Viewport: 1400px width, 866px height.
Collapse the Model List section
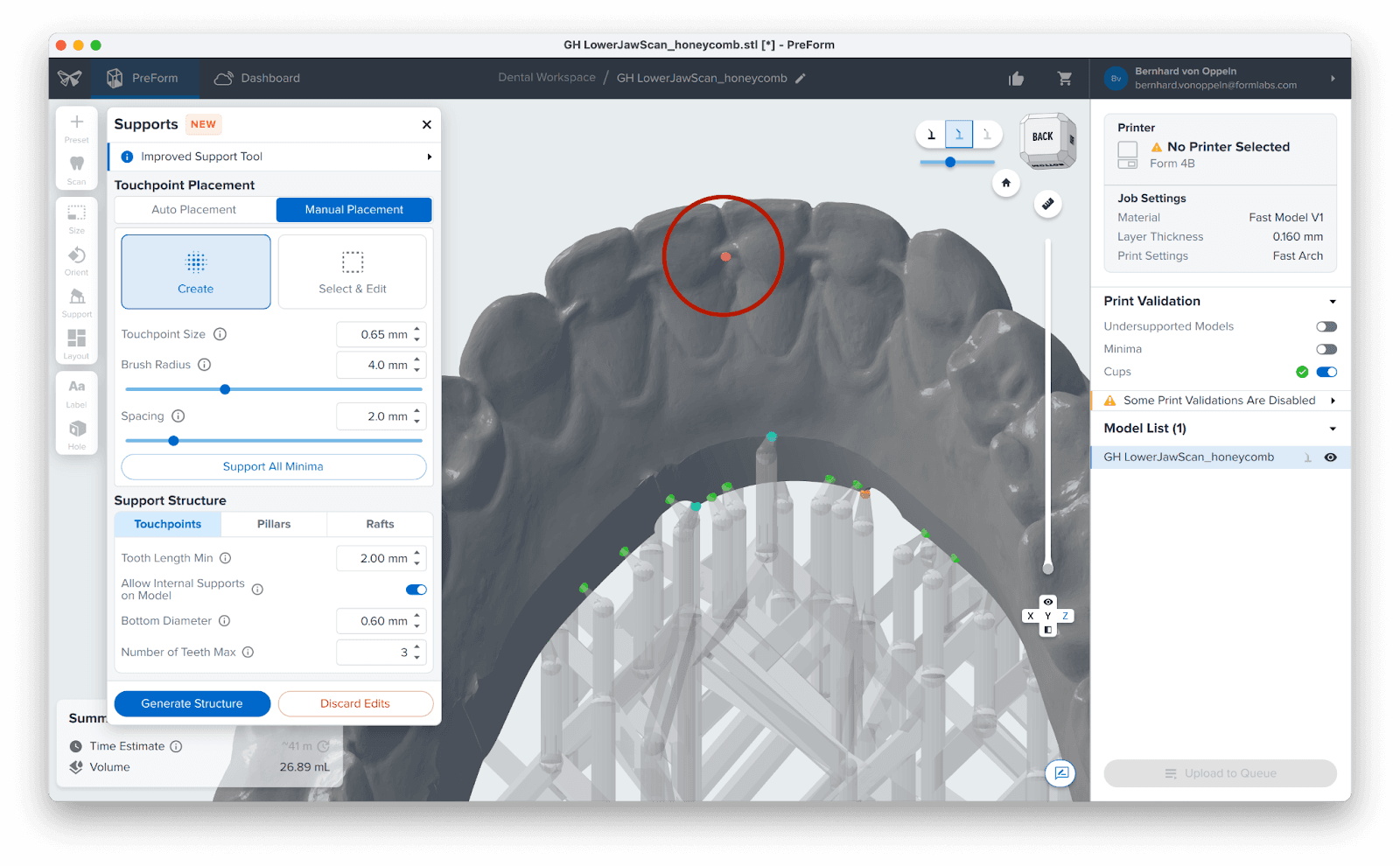[1333, 429]
